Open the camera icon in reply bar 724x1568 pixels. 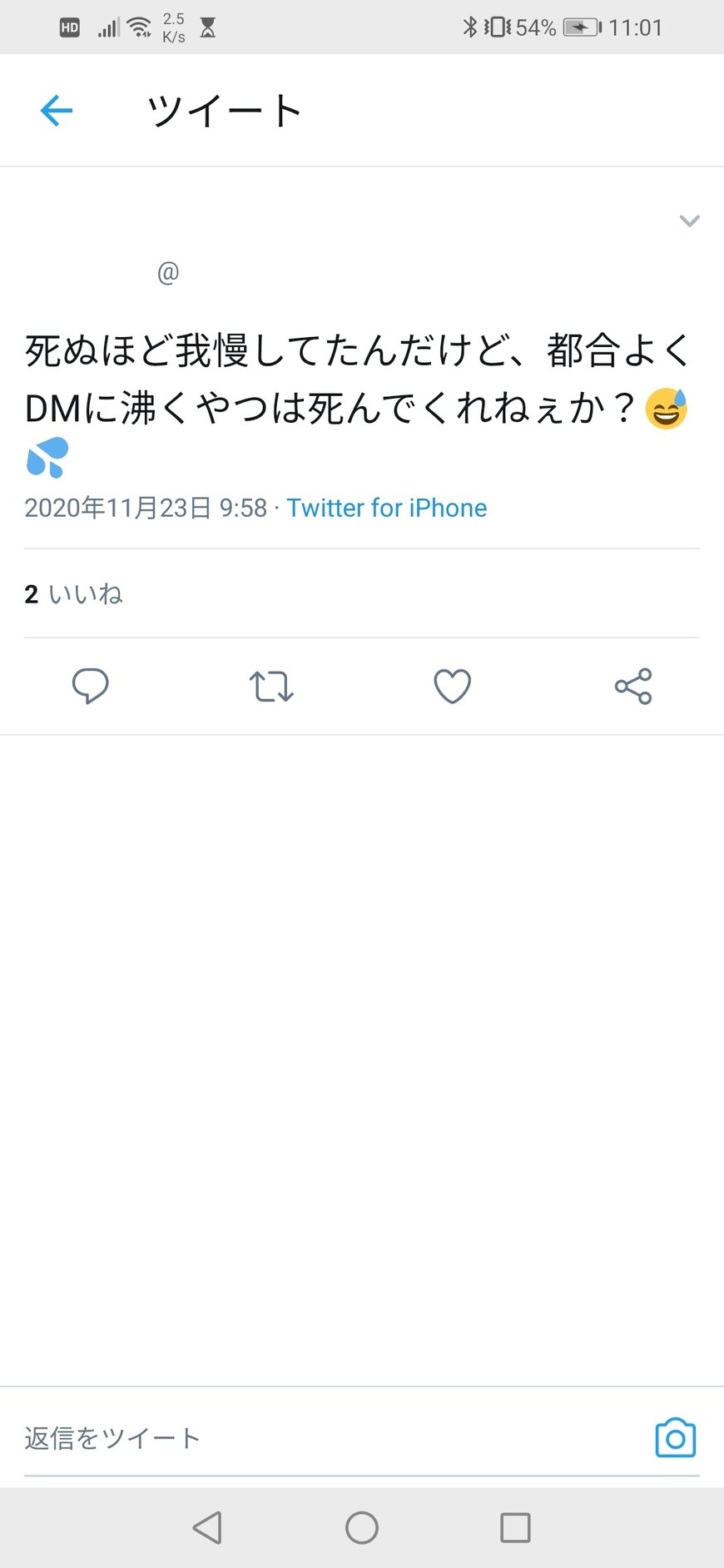[675, 1437]
